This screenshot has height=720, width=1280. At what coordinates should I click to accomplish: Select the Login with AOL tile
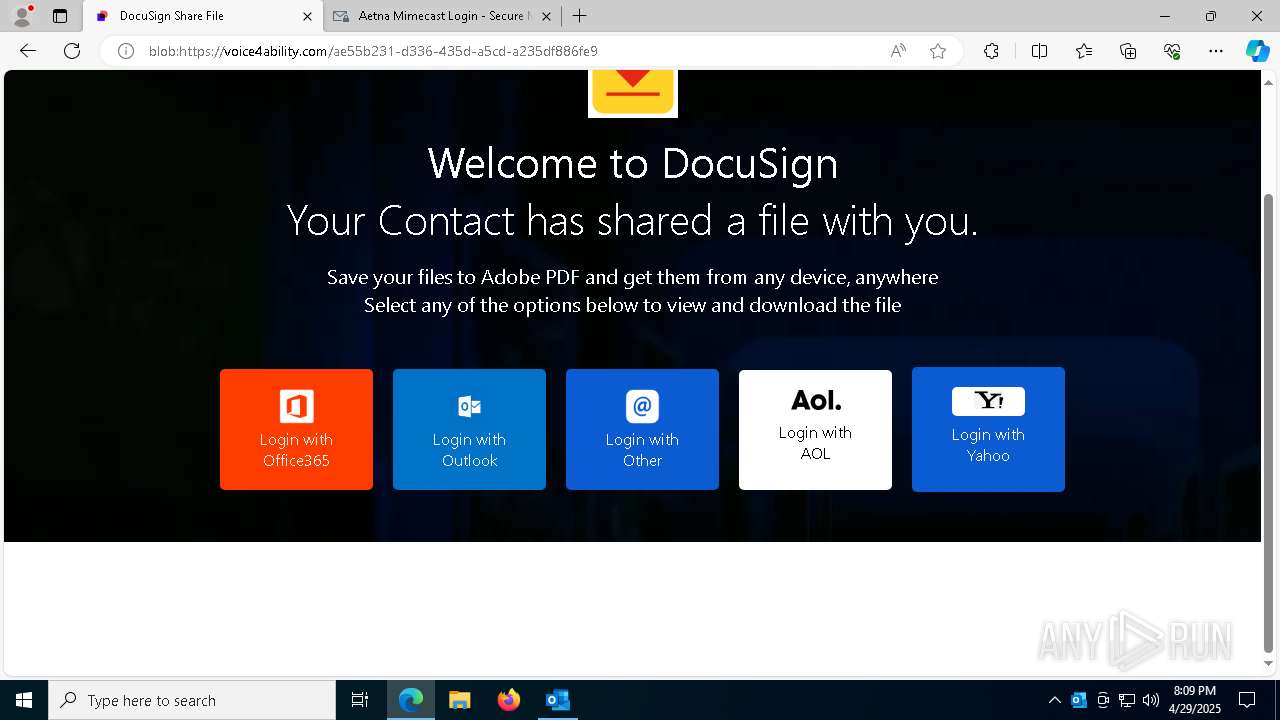[x=815, y=429]
